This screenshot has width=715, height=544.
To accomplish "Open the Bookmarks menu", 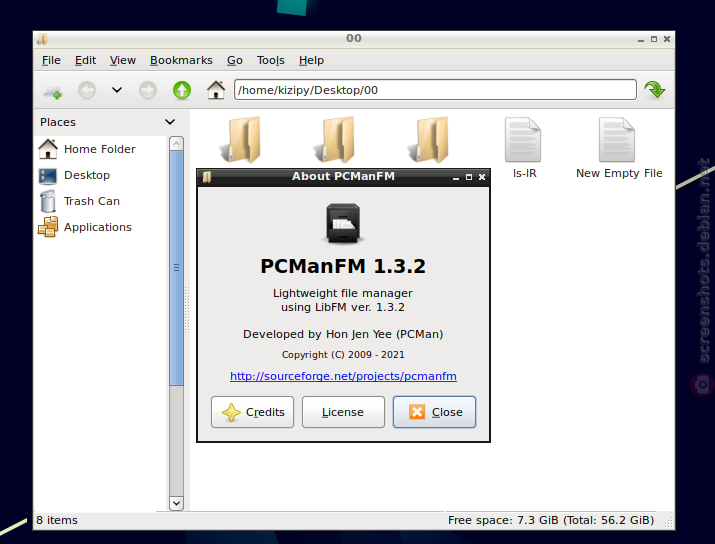I will pos(181,60).
